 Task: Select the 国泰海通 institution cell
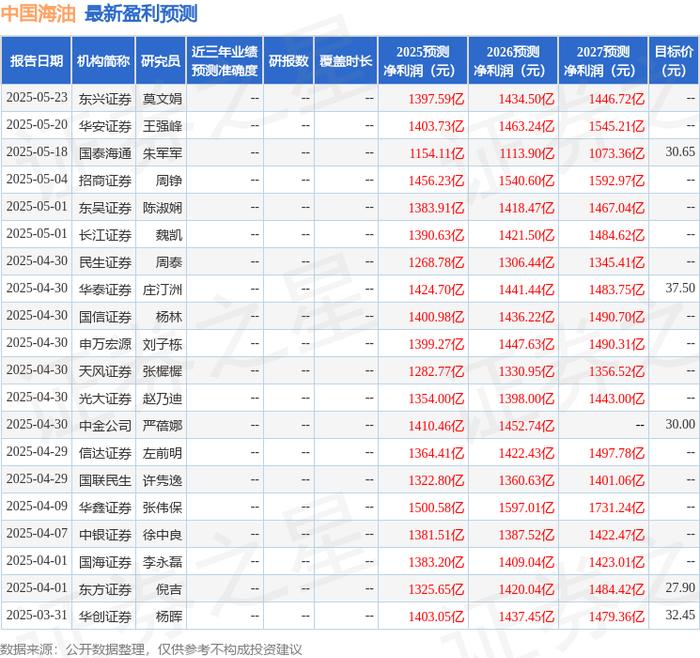pyautogui.click(x=105, y=153)
